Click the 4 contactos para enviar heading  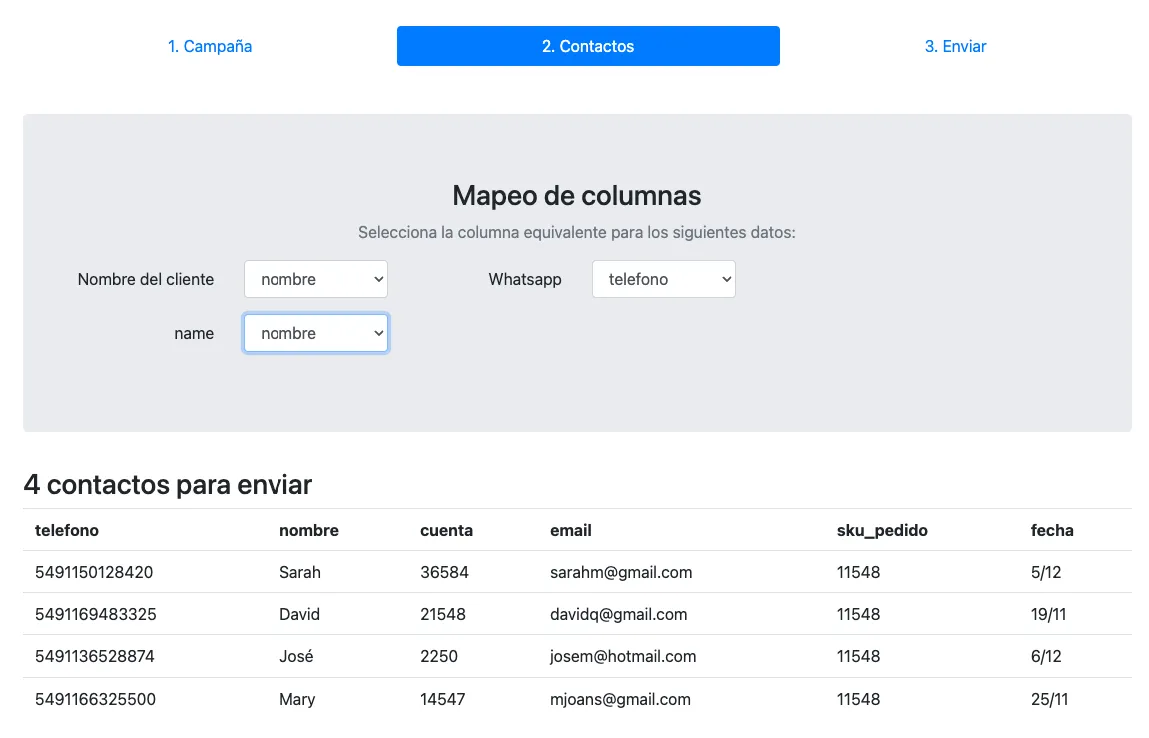click(168, 484)
